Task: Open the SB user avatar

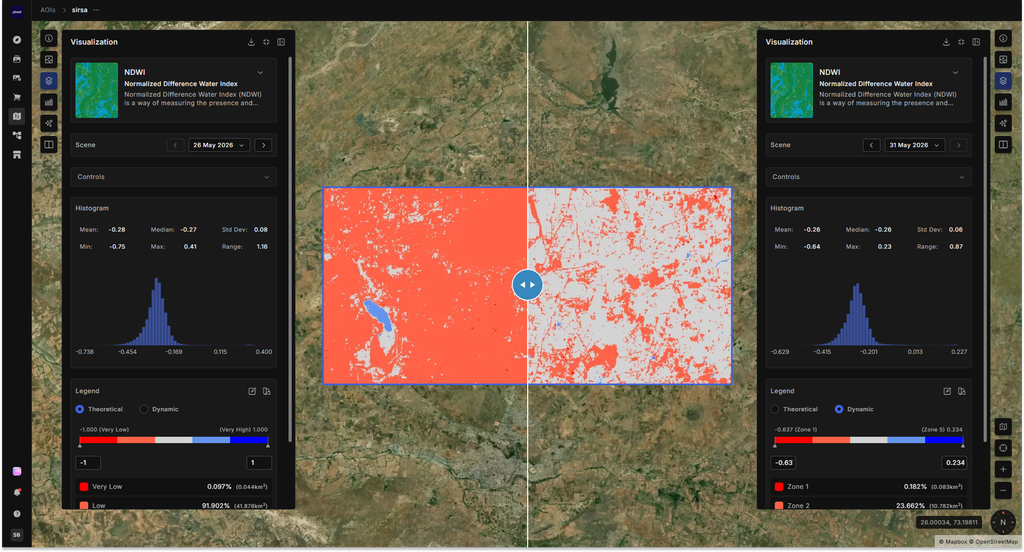Action: 17,535
